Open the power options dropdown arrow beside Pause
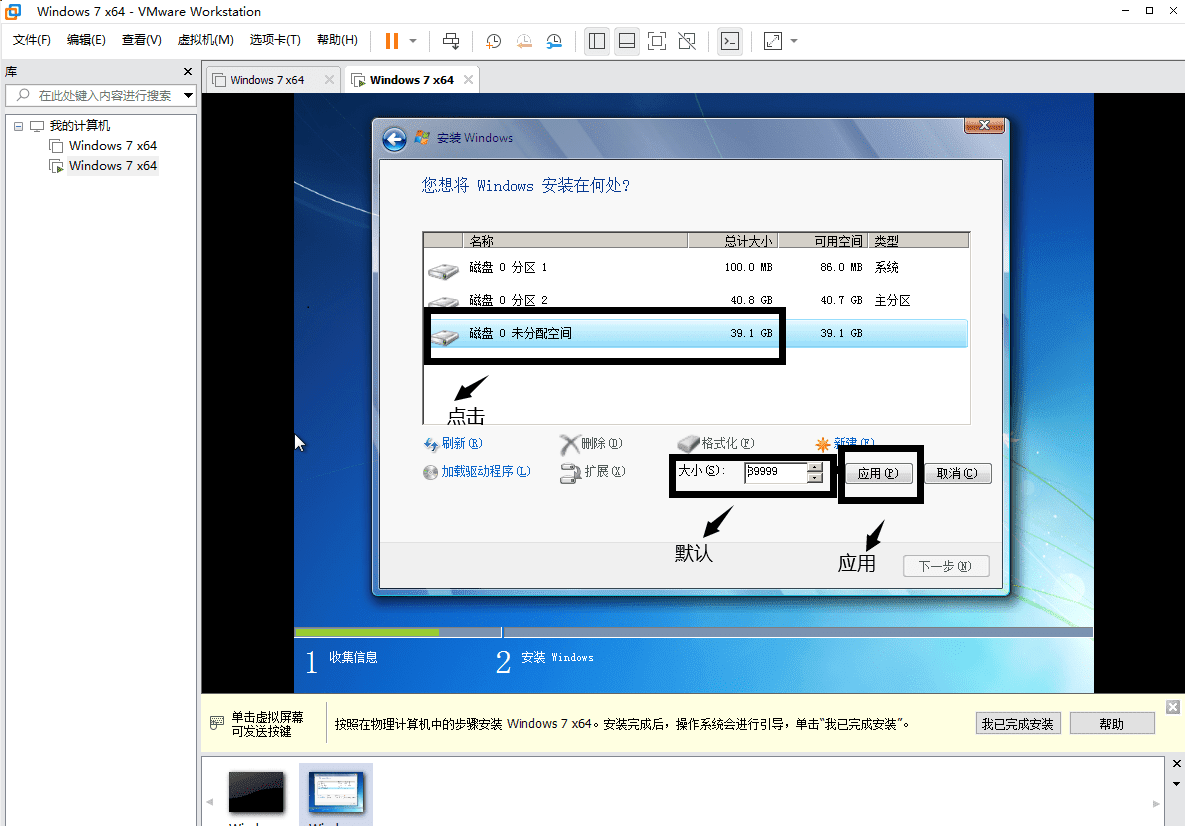Screen dimensions: 1185x826 click(x=413, y=41)
